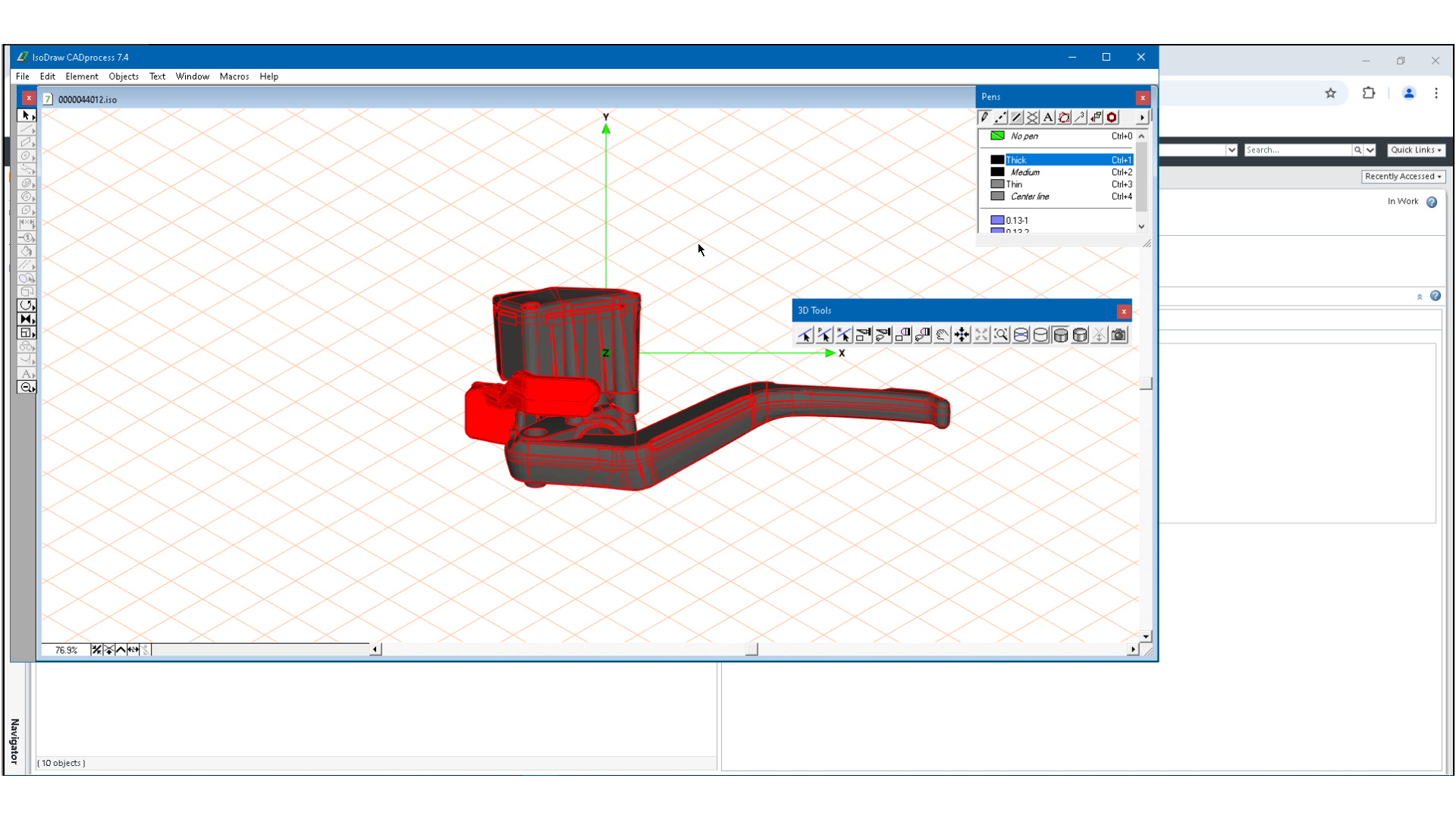Click the four-arrow move tool in 3D Tools
This screenshot has width=1456, height=819.
(x=962, y=335)
